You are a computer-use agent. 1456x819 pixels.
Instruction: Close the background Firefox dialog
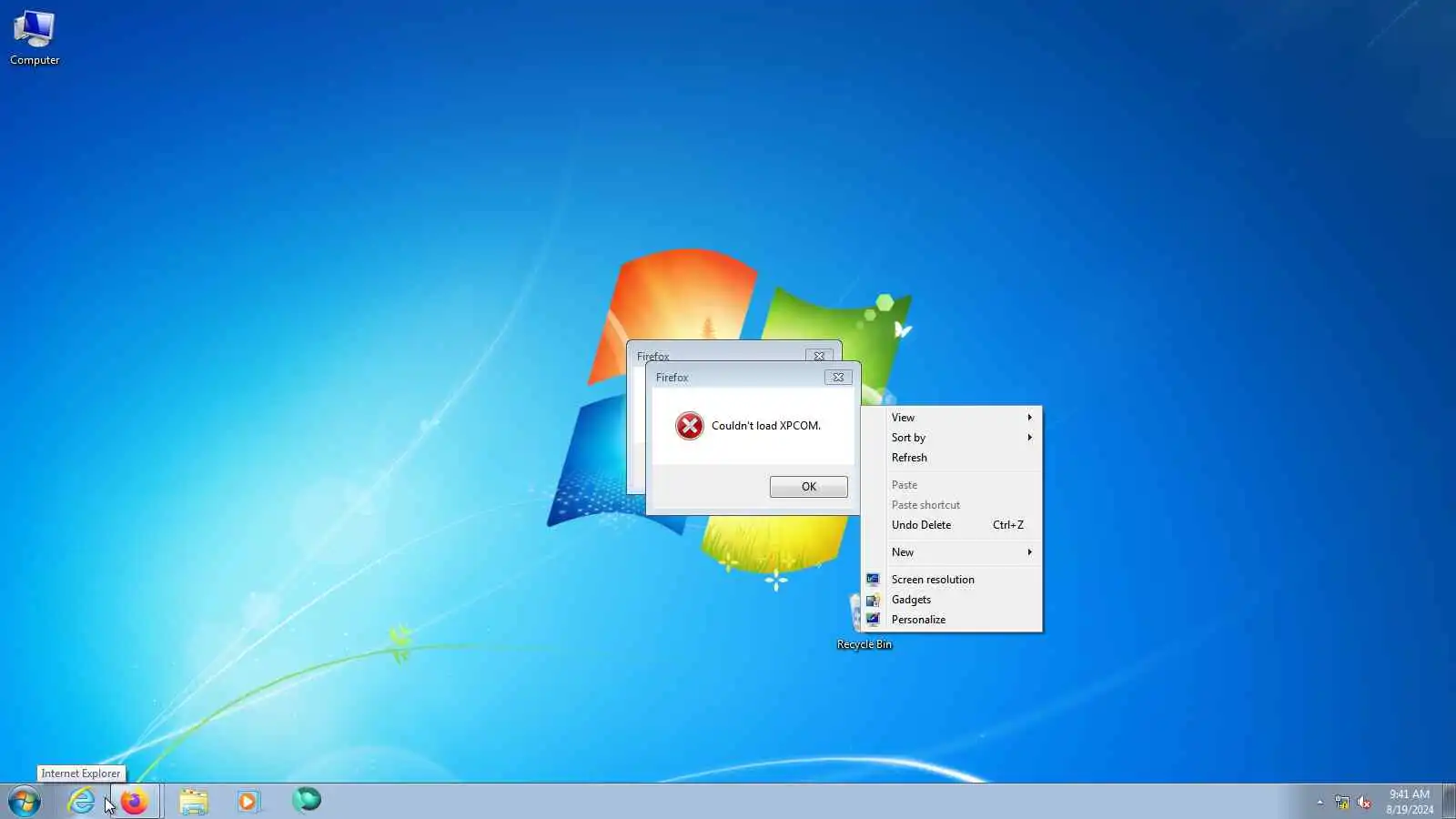click(819, 356)
